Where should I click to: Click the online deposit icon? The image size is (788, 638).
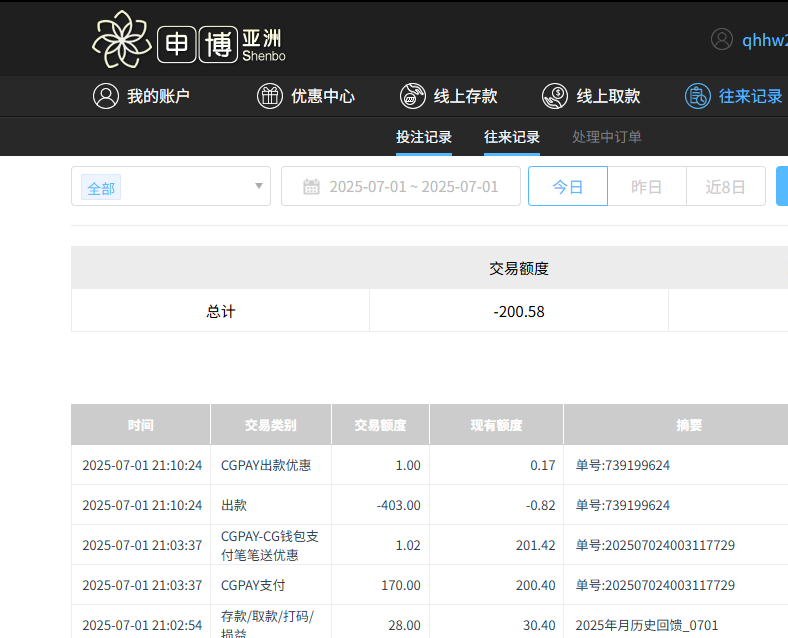[412, 96]
